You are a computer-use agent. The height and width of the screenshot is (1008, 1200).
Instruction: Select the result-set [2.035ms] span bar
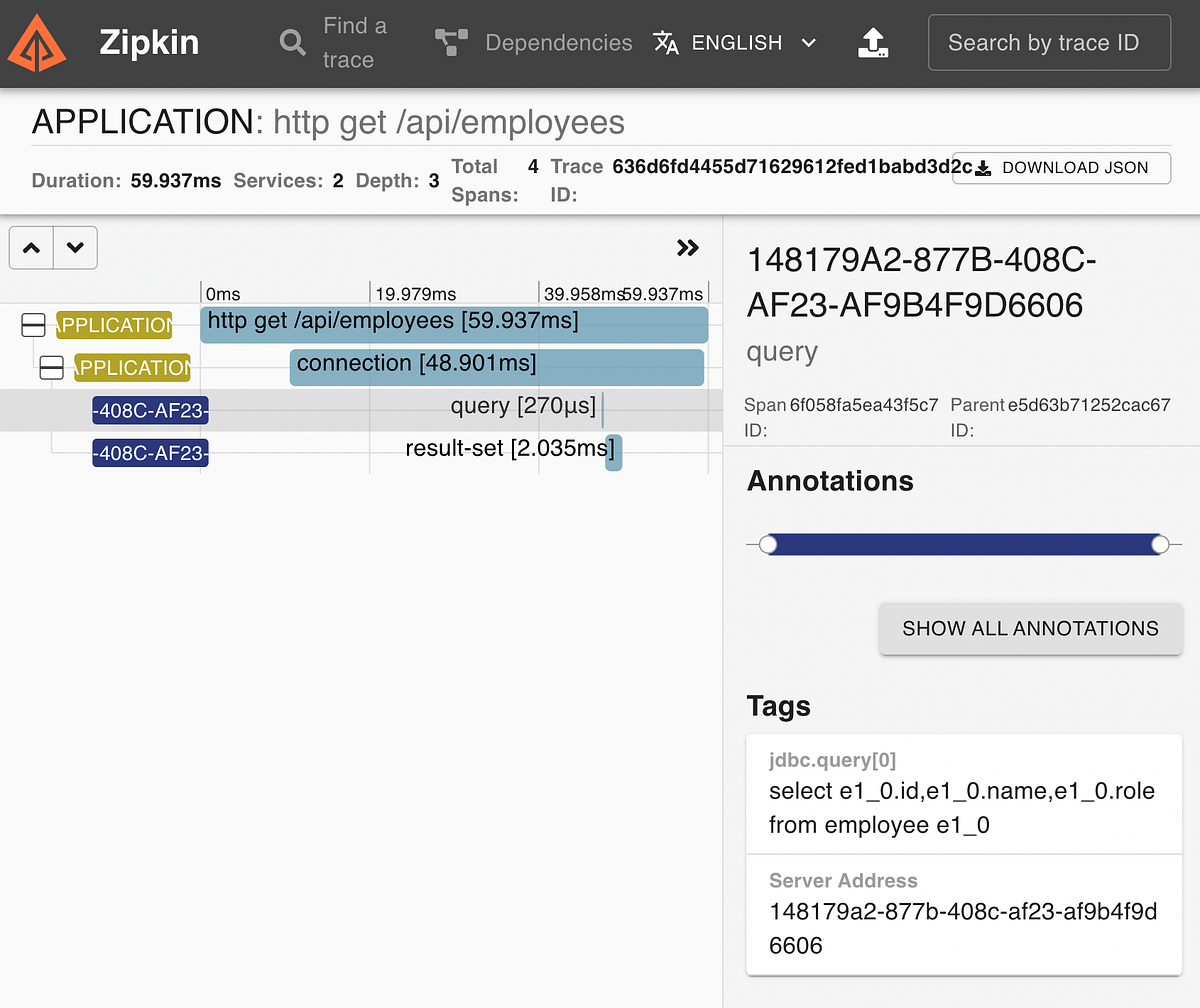(x=615, y=452)
